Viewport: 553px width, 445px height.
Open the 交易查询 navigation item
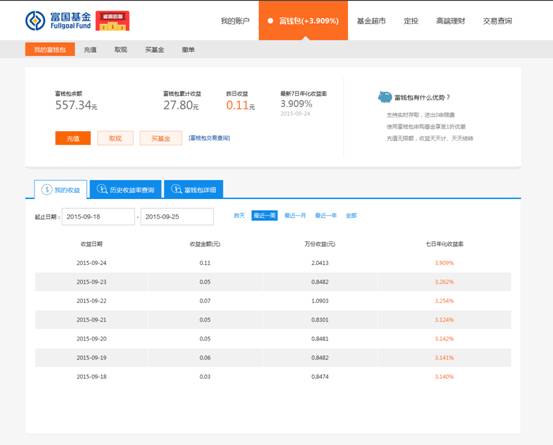tap(497, 21)
